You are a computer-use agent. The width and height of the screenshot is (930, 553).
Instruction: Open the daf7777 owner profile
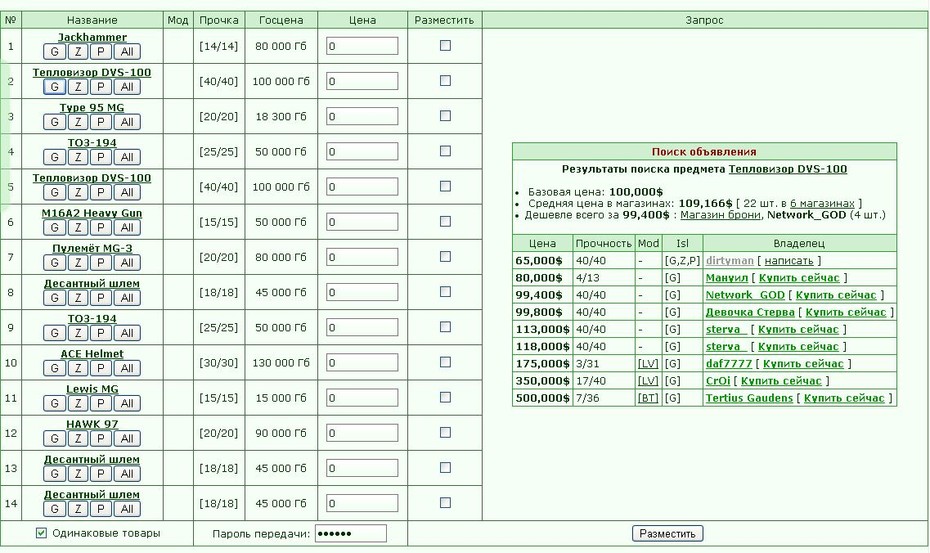(729, 364)
